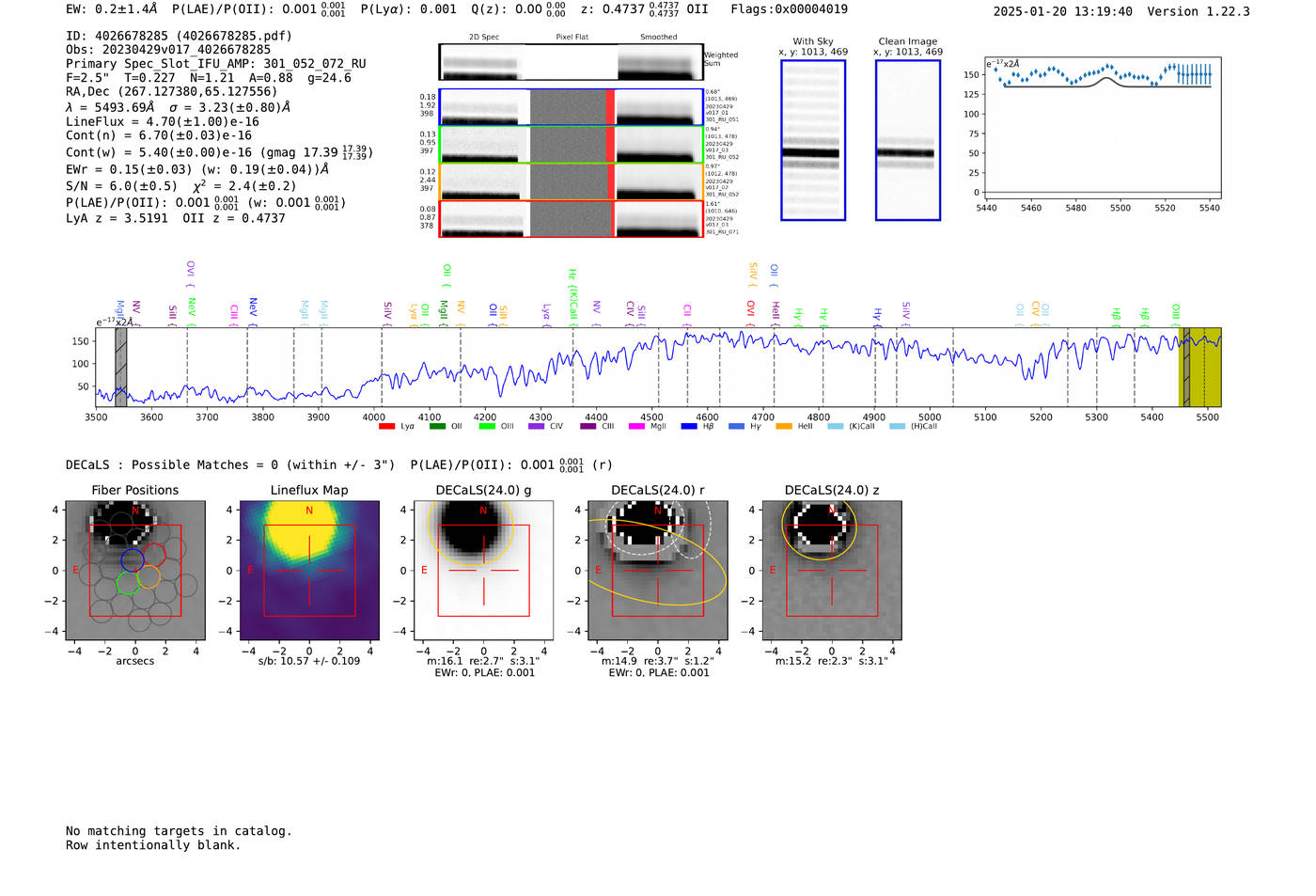Select the green-bordered fiber spectrum row
Screen dimensions: 1316x896
tap(572, 144)
